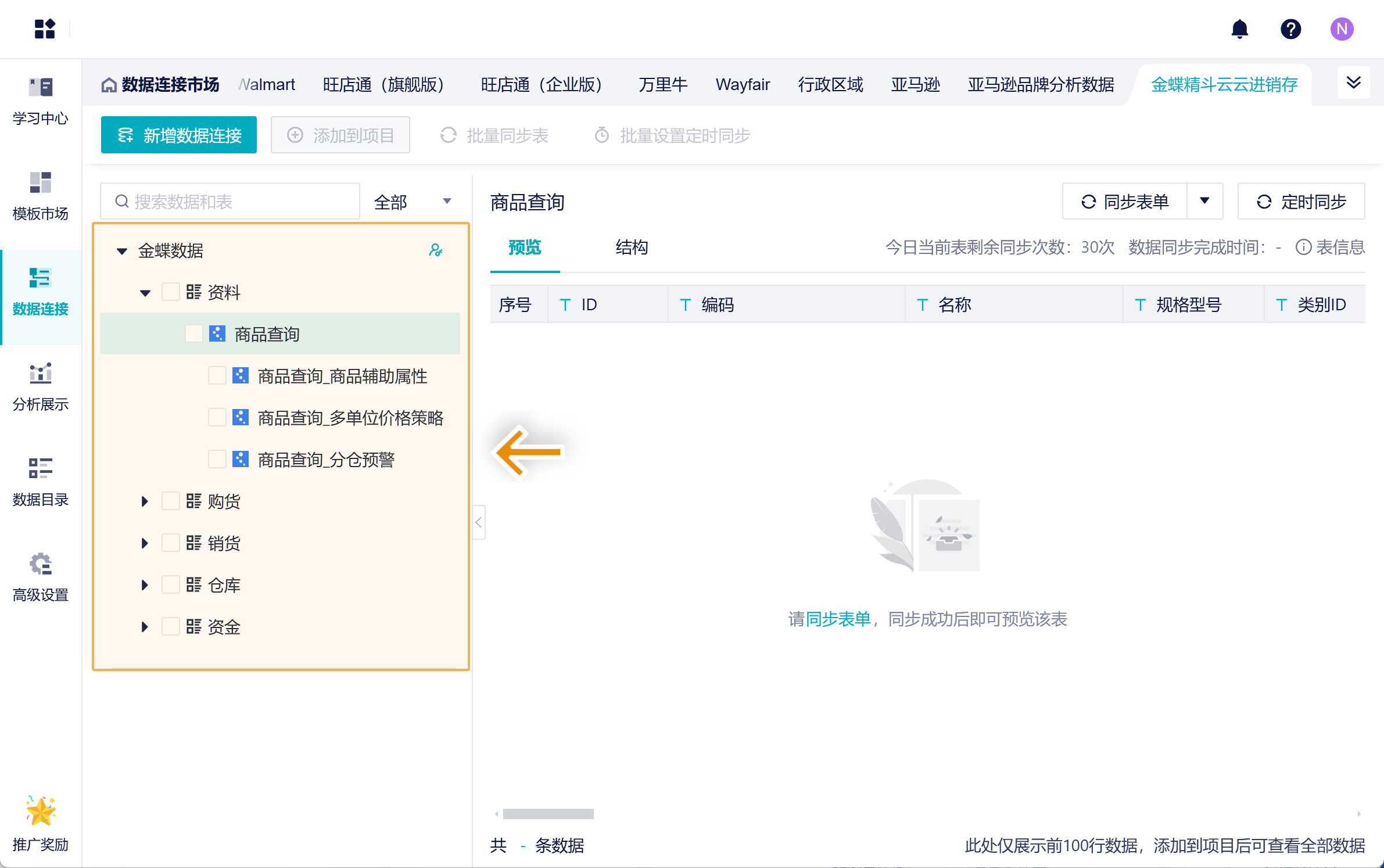This screenshot has height=868, width=1384.
Task: Switch to the 亚马逊 connection tab
Action: (915, 85)
